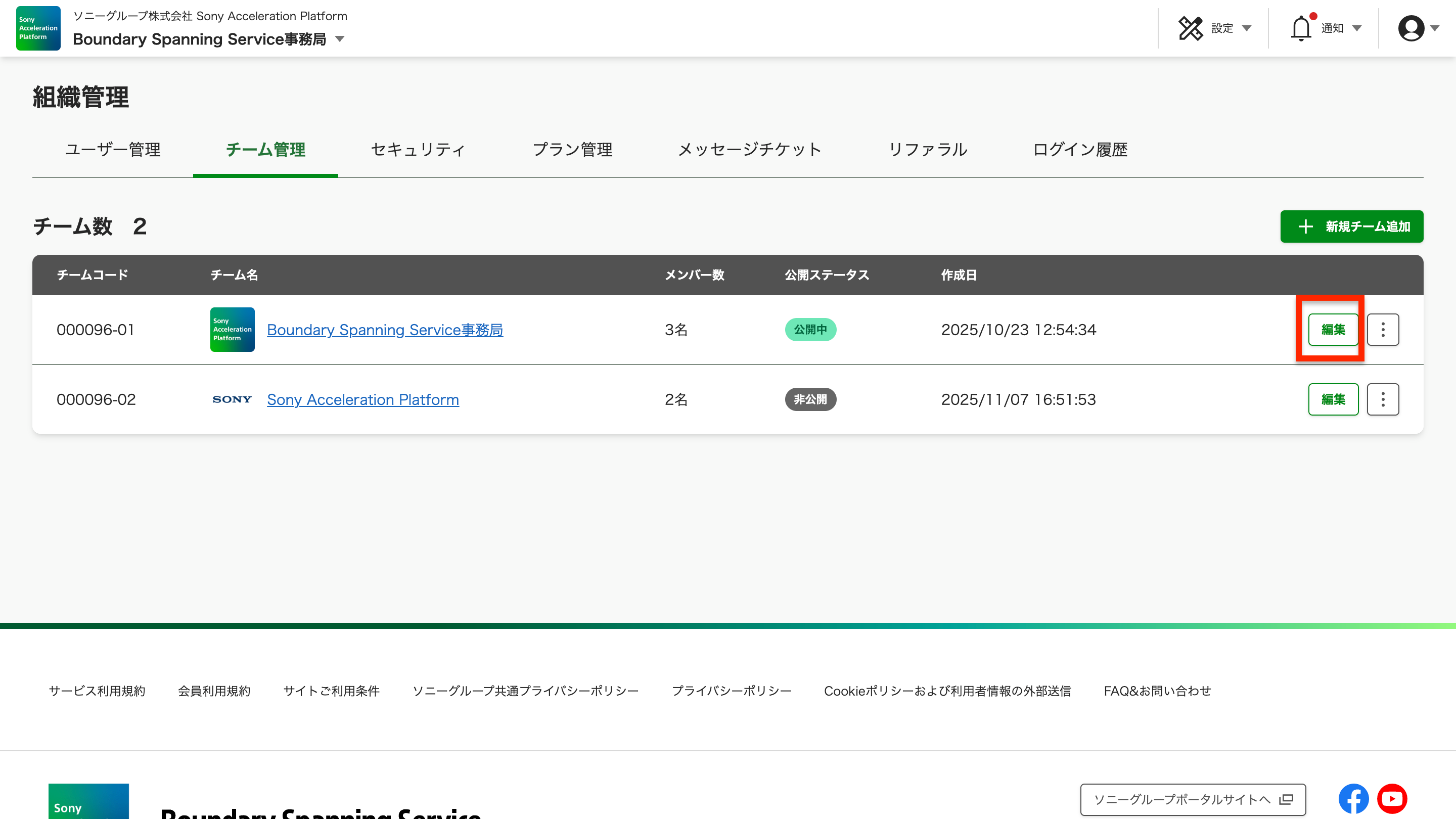Switch to the プラン管理 tab
Screen dimensions: 1456x819
(x=573, y=150)
